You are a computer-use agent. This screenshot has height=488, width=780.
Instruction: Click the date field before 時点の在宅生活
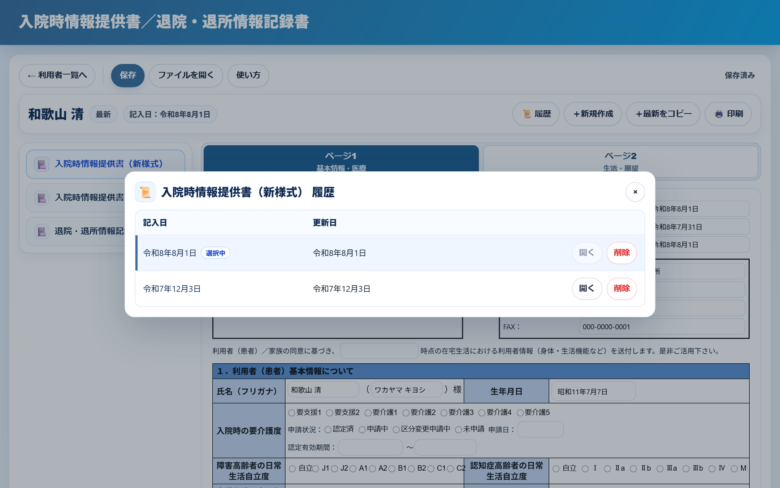pos(379,351)
